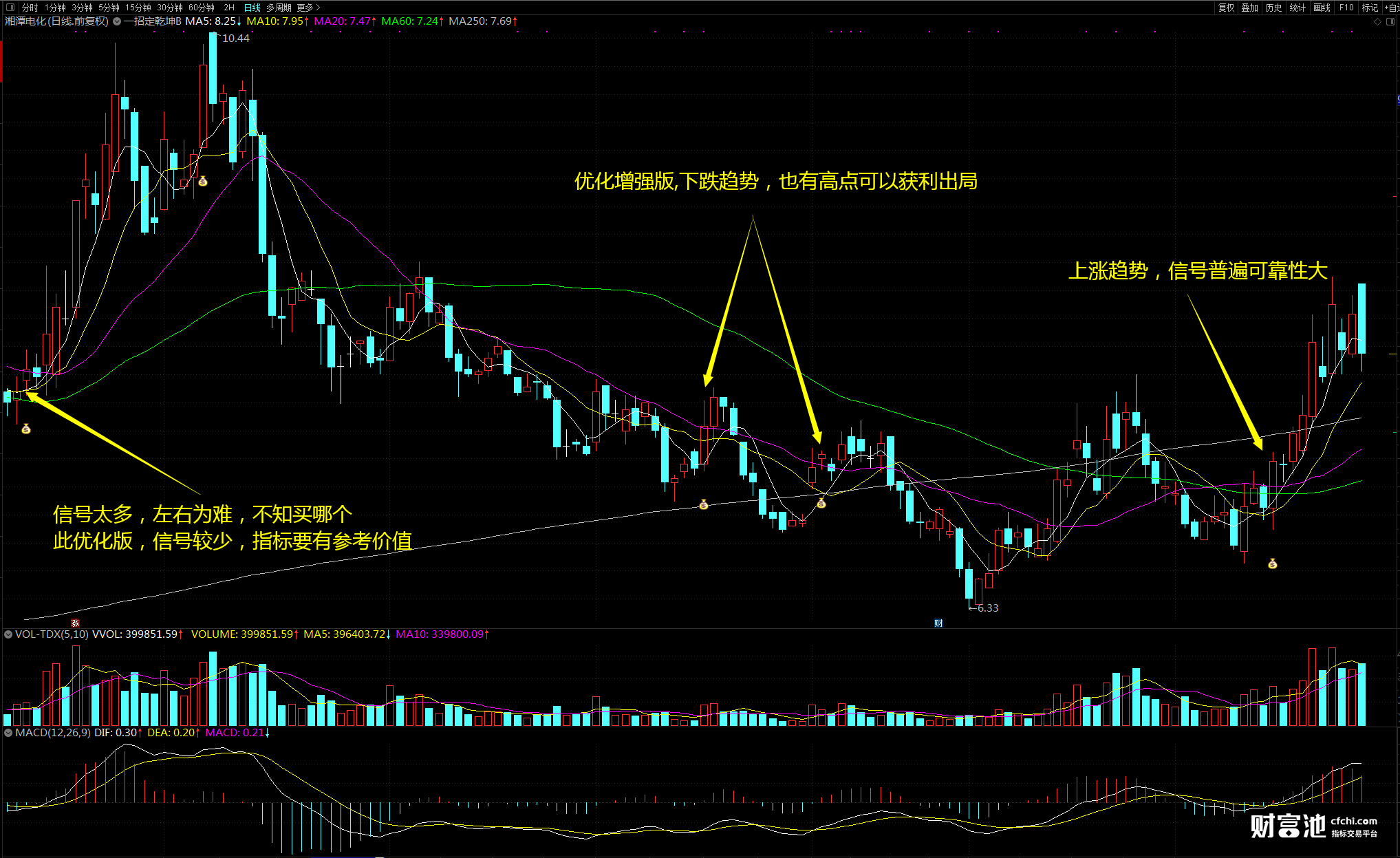
Task: Click the red 涨 marker at chart bottom
Action: point(75,623)
